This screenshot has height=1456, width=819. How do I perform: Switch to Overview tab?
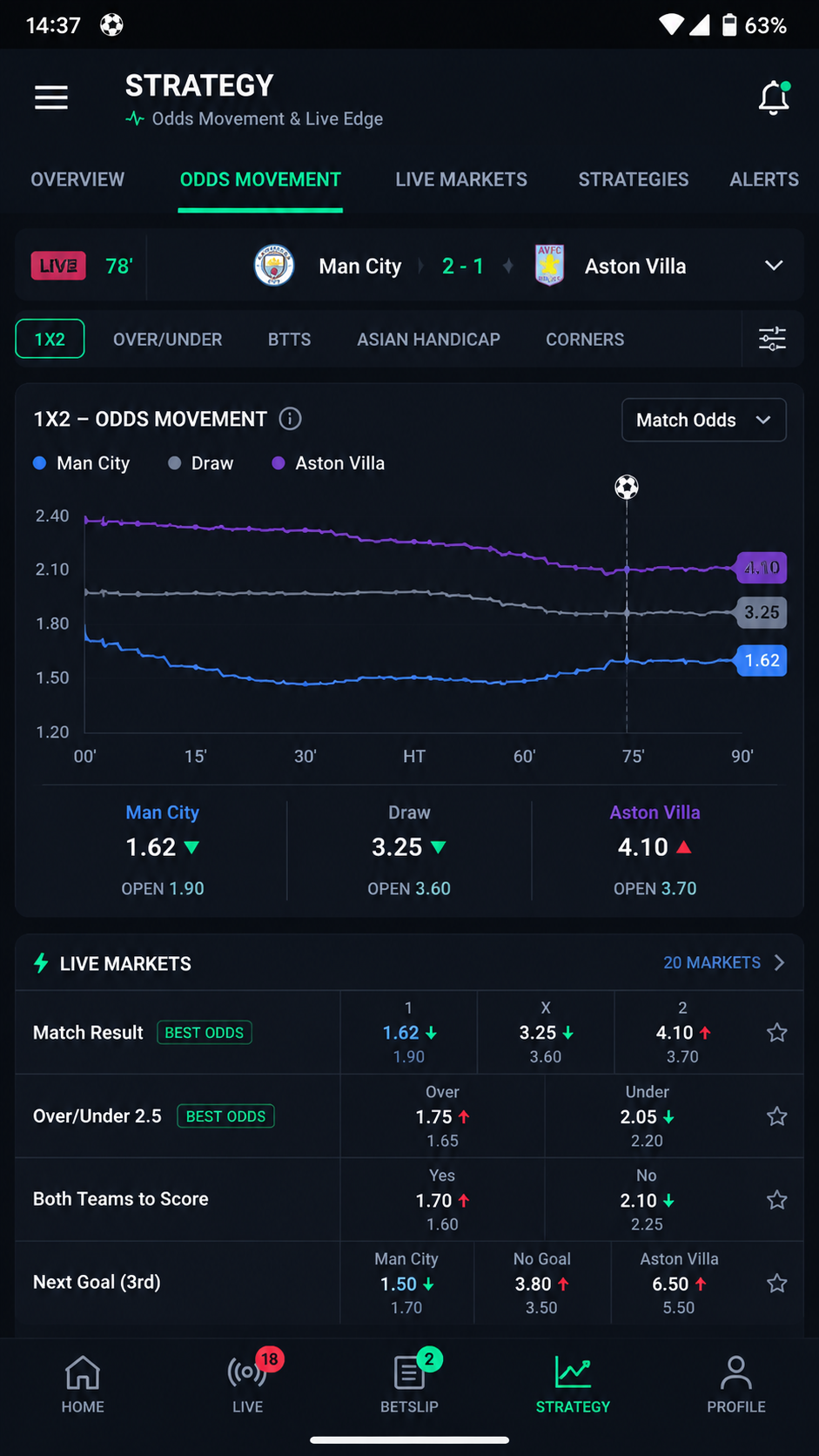click(77, 179)
